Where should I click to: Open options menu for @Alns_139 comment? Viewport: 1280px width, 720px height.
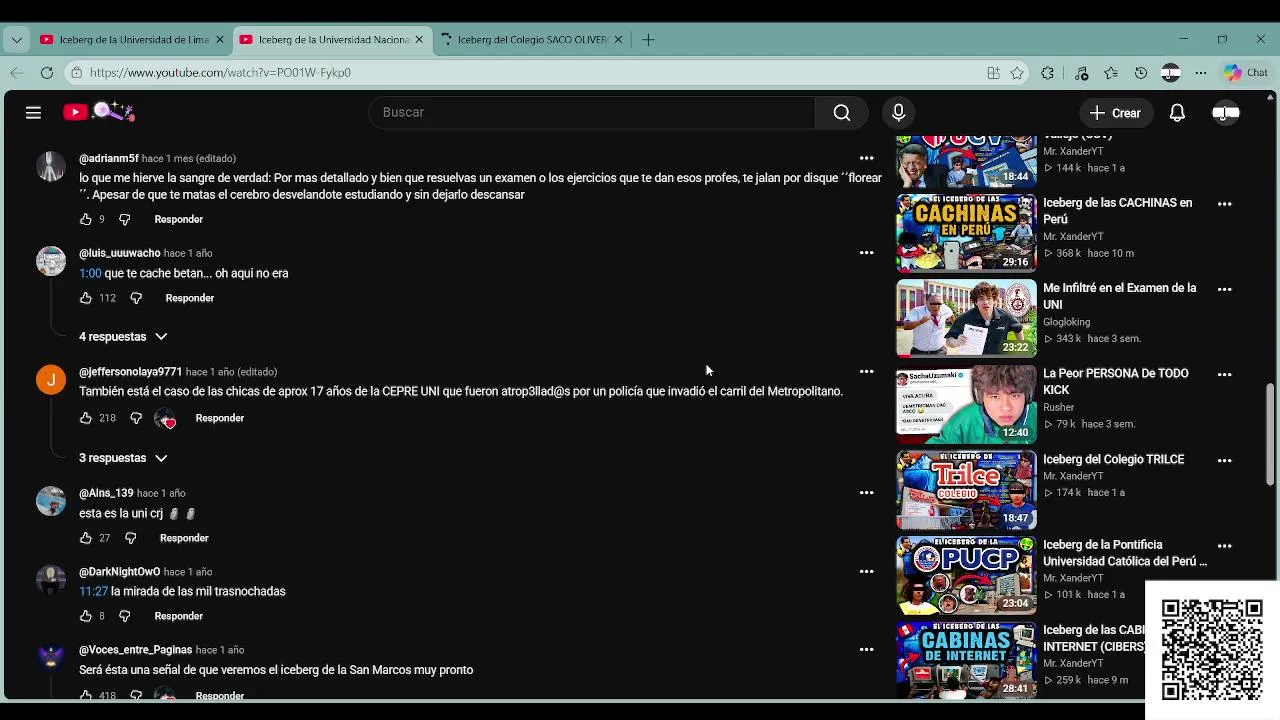click(866, 493)
